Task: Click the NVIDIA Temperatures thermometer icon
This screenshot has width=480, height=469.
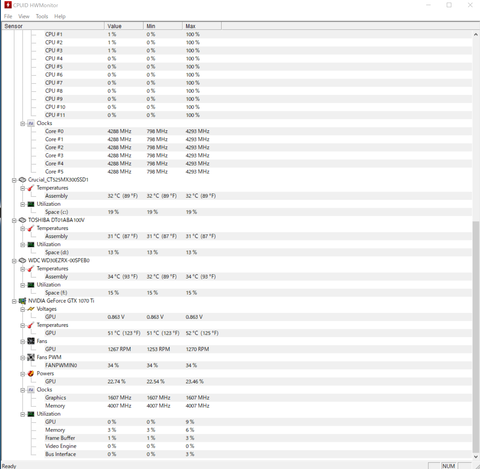Action: pos(31,325)
